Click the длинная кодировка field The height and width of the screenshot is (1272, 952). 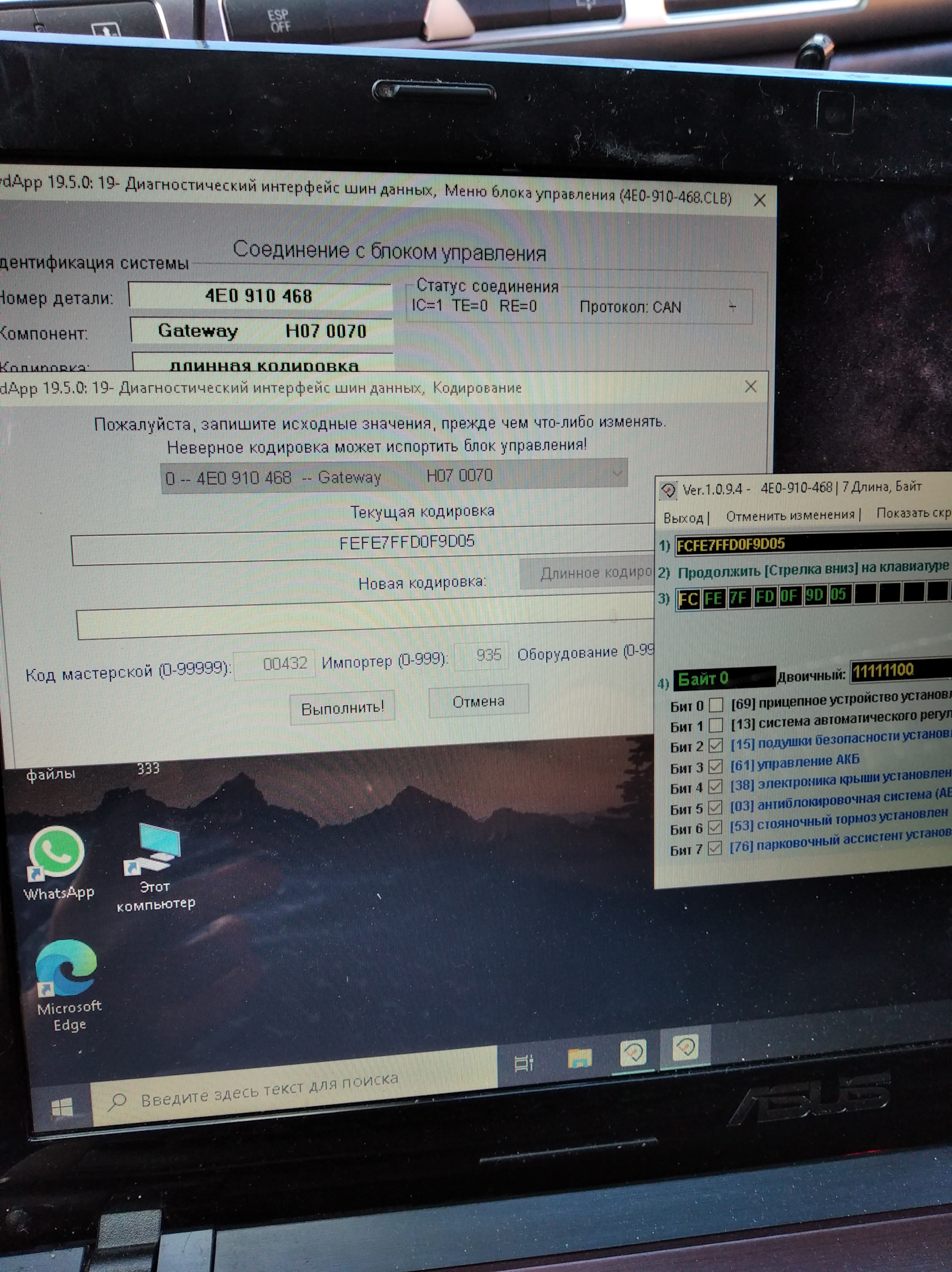pos(264,364)
